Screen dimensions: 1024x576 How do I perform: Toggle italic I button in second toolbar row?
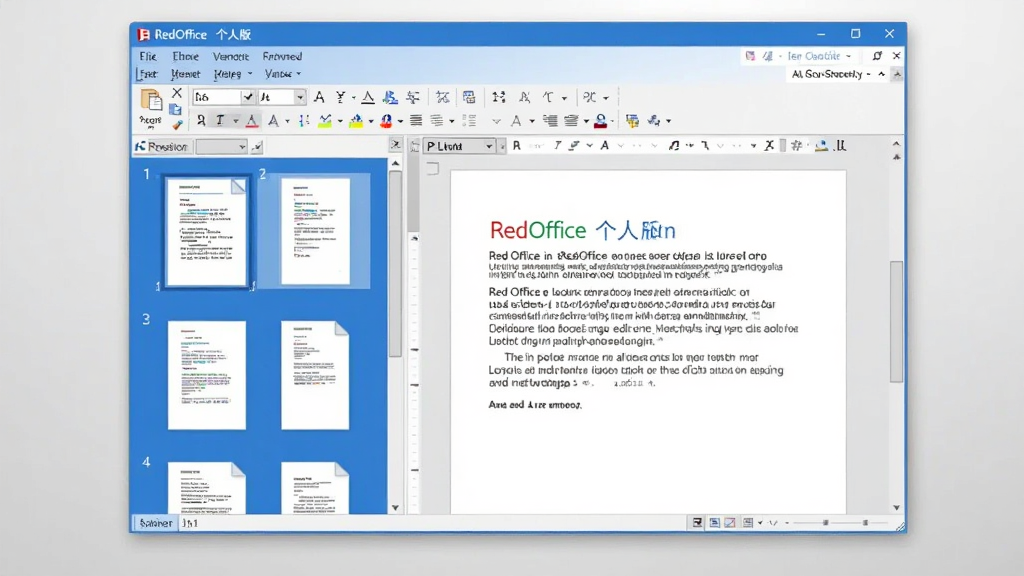tap(220, 121)
